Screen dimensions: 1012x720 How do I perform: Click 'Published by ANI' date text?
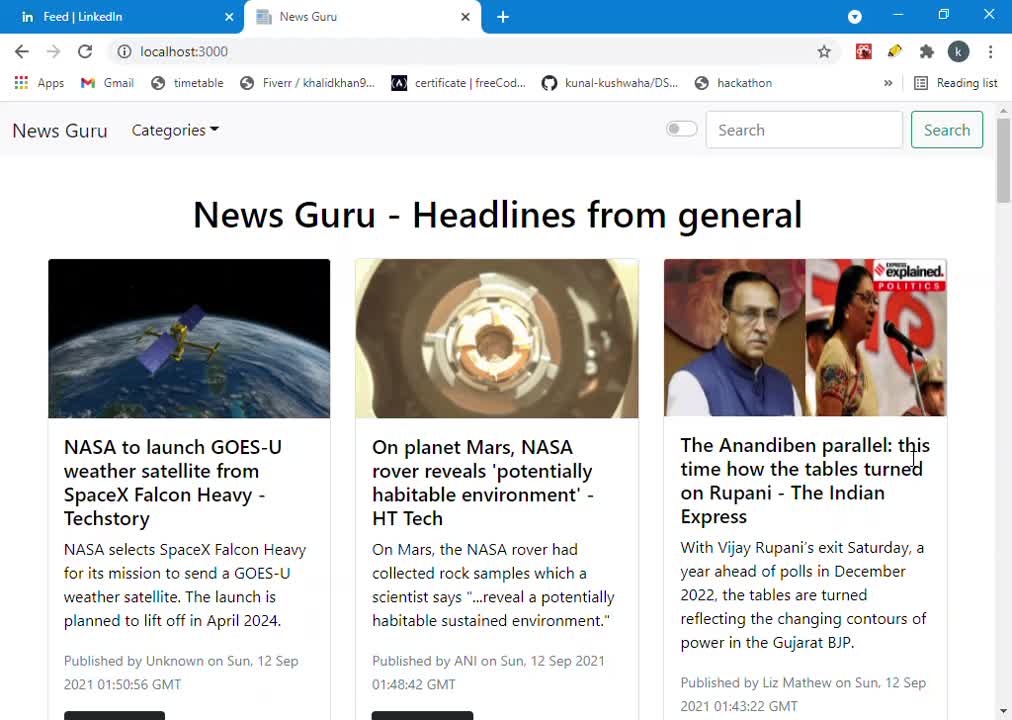click(x=489, y=672)
